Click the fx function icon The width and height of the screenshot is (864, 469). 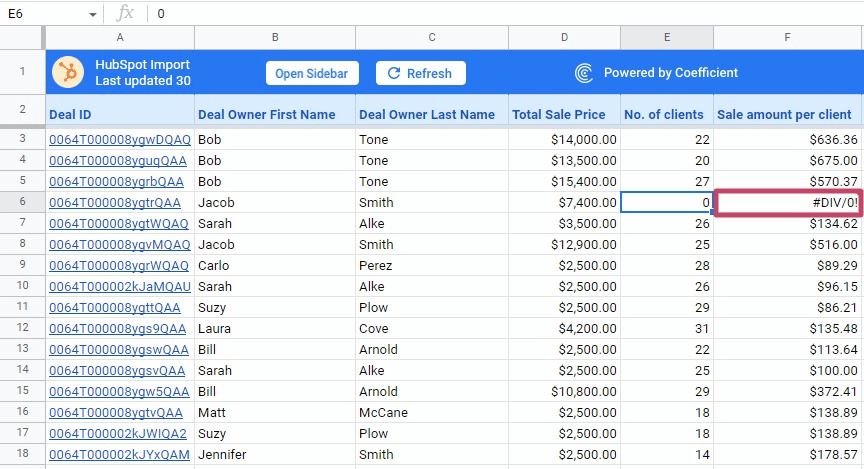(125, 13)
